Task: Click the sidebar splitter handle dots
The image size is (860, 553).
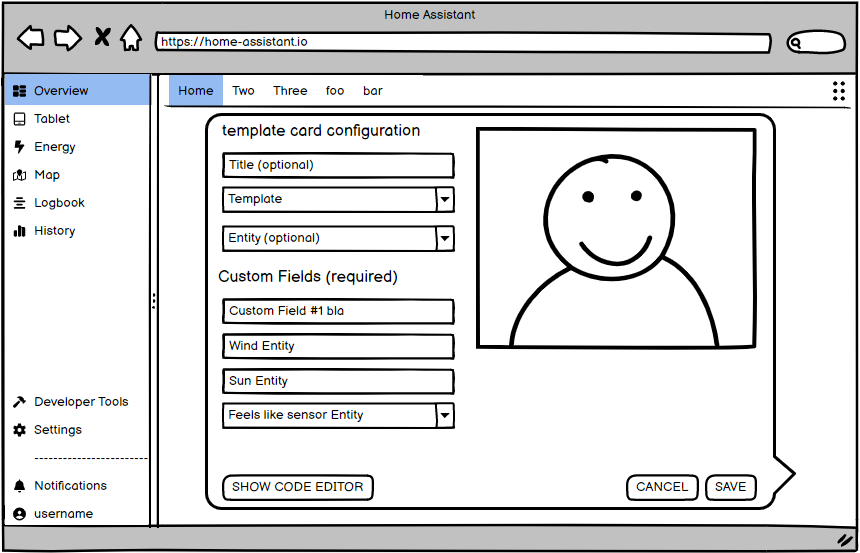Action: click(154, 301)
